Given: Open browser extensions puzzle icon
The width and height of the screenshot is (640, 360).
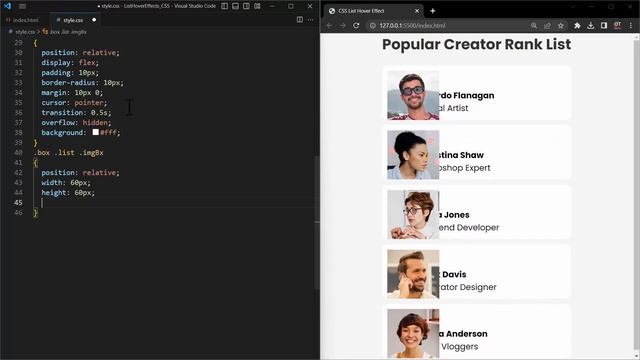Looking at the screenshot, I should [577, 25].
